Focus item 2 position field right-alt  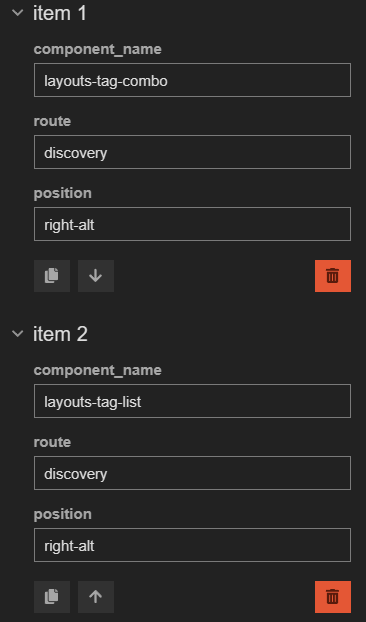[x=192, y=545]
